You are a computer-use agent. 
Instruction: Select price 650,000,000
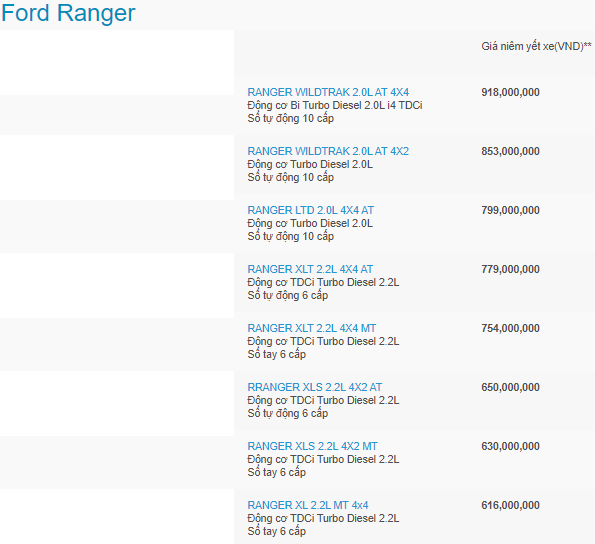[510, 387]
